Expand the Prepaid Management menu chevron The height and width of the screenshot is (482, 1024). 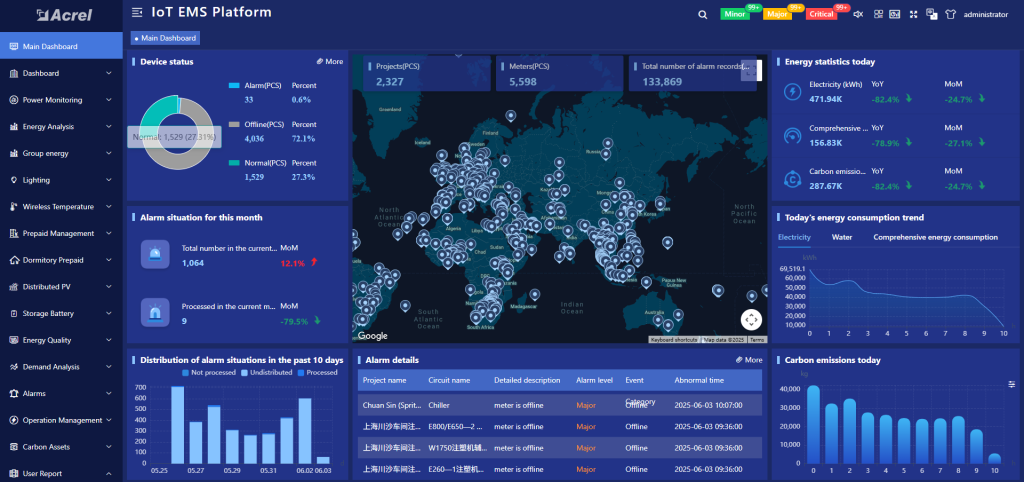pos(108,233)
